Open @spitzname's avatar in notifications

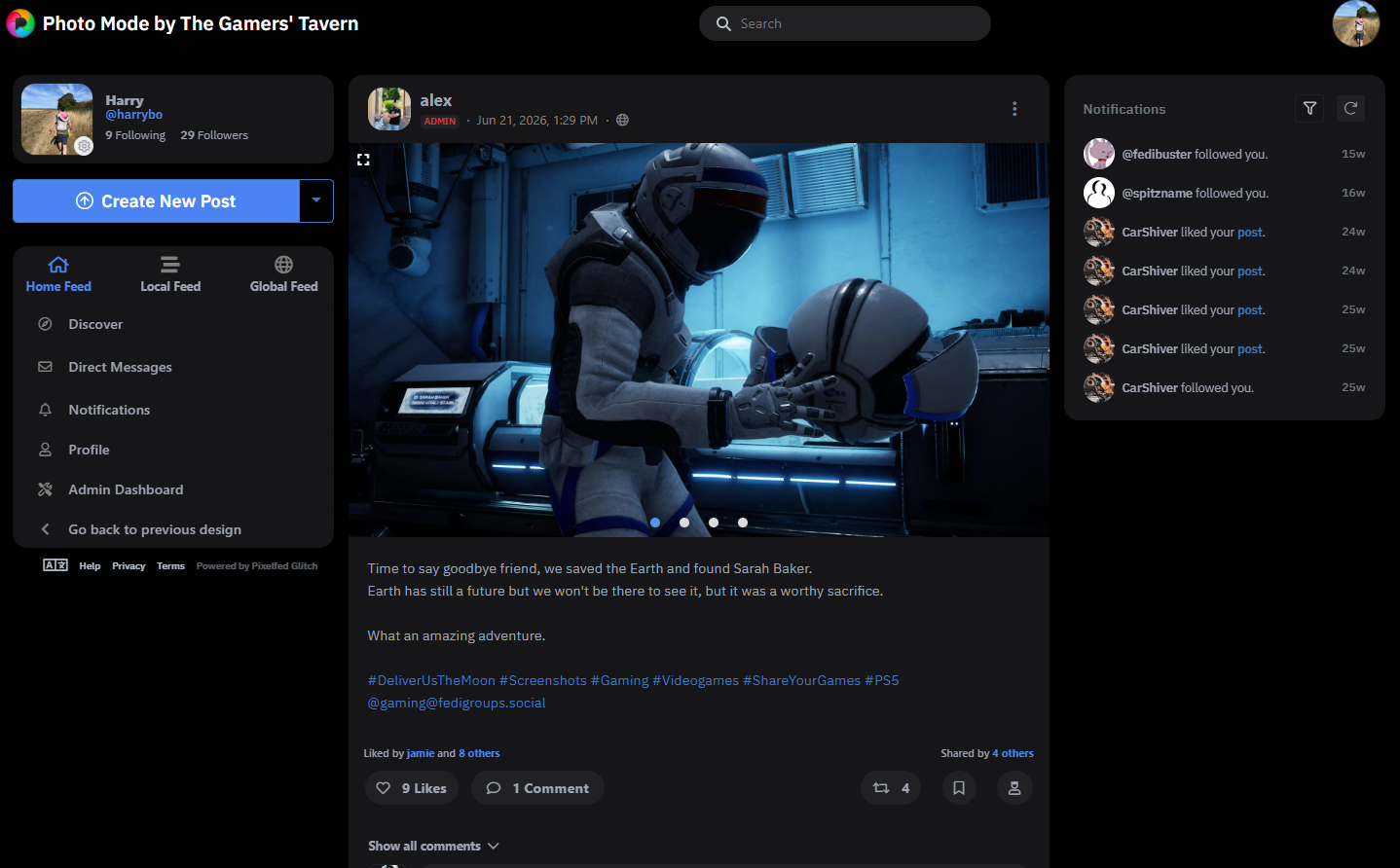pyautogui.click(x=1099, y=193)
